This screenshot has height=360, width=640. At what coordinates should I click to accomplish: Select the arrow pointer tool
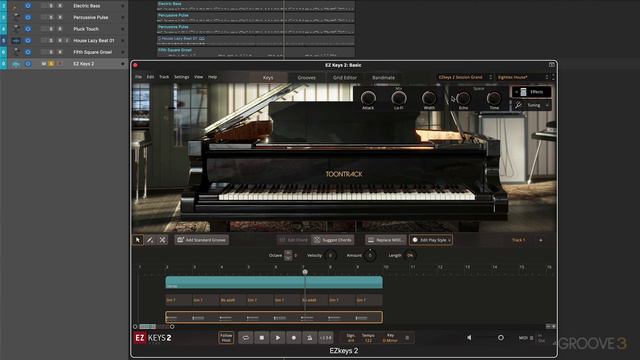[138, 240]
